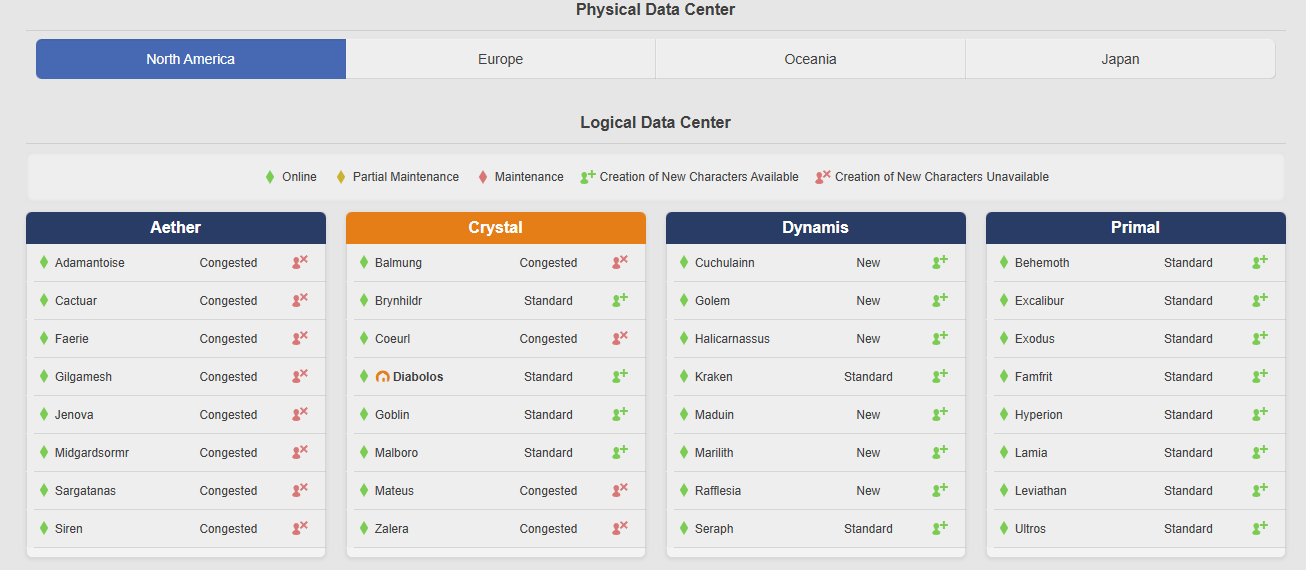The width and height of the screenshot is (1306, 570).
Task: Select the Rafflesia world name
Action: 718,491
